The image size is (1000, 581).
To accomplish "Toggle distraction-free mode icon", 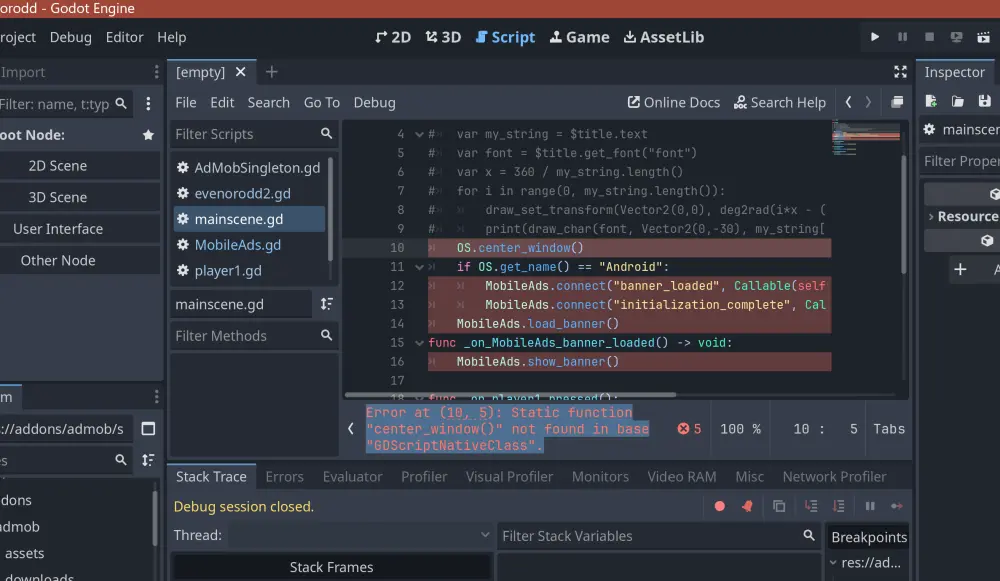I will [900, 72].
